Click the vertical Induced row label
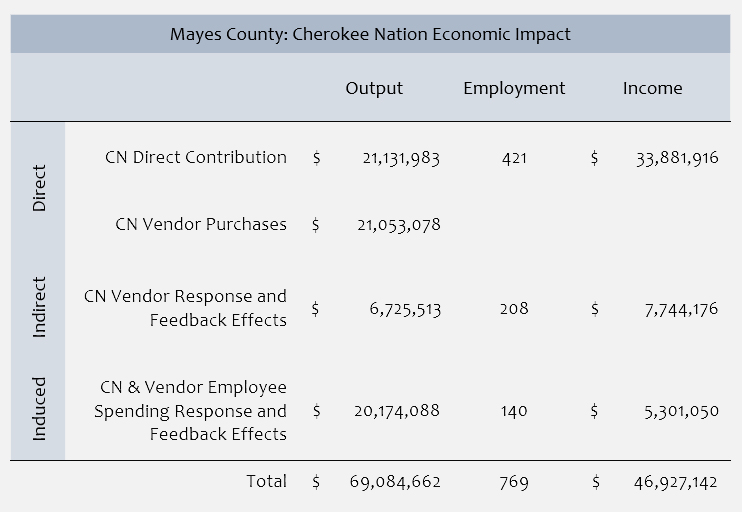The height and width of the screenshot is (512, 742). pos(39,409)
